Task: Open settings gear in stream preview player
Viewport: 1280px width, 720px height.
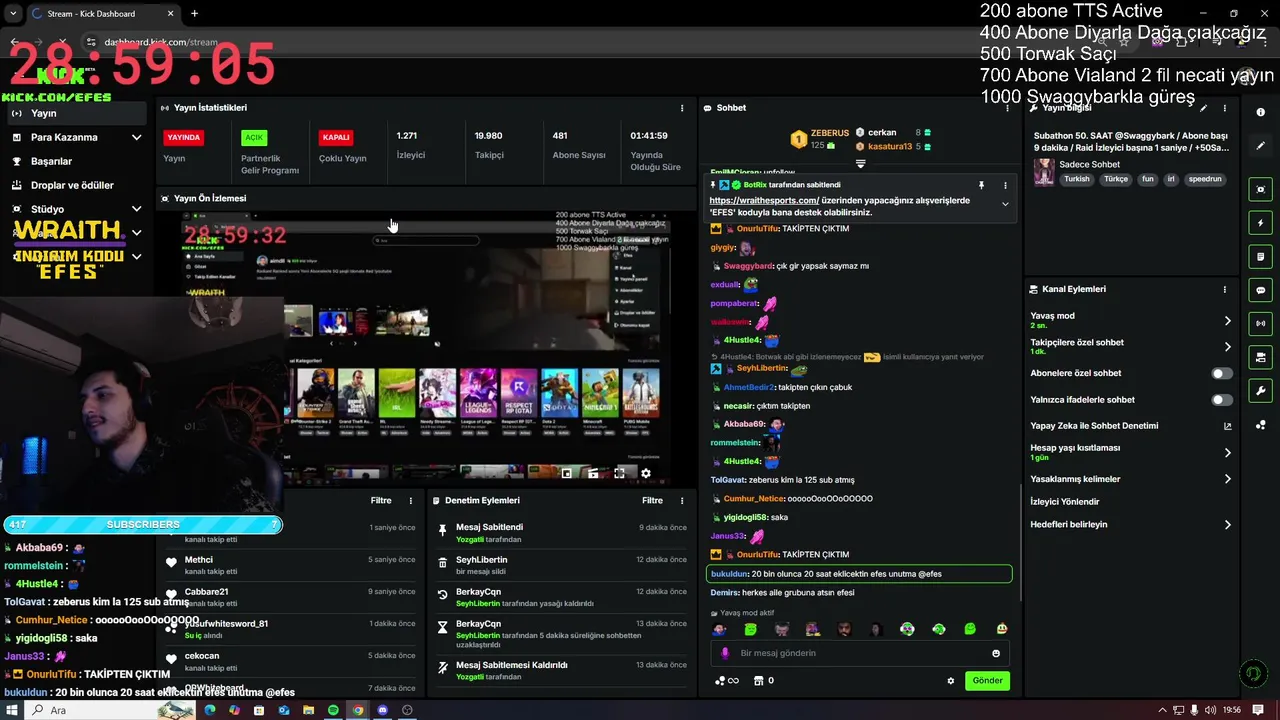Action: (x=646, y=473)
